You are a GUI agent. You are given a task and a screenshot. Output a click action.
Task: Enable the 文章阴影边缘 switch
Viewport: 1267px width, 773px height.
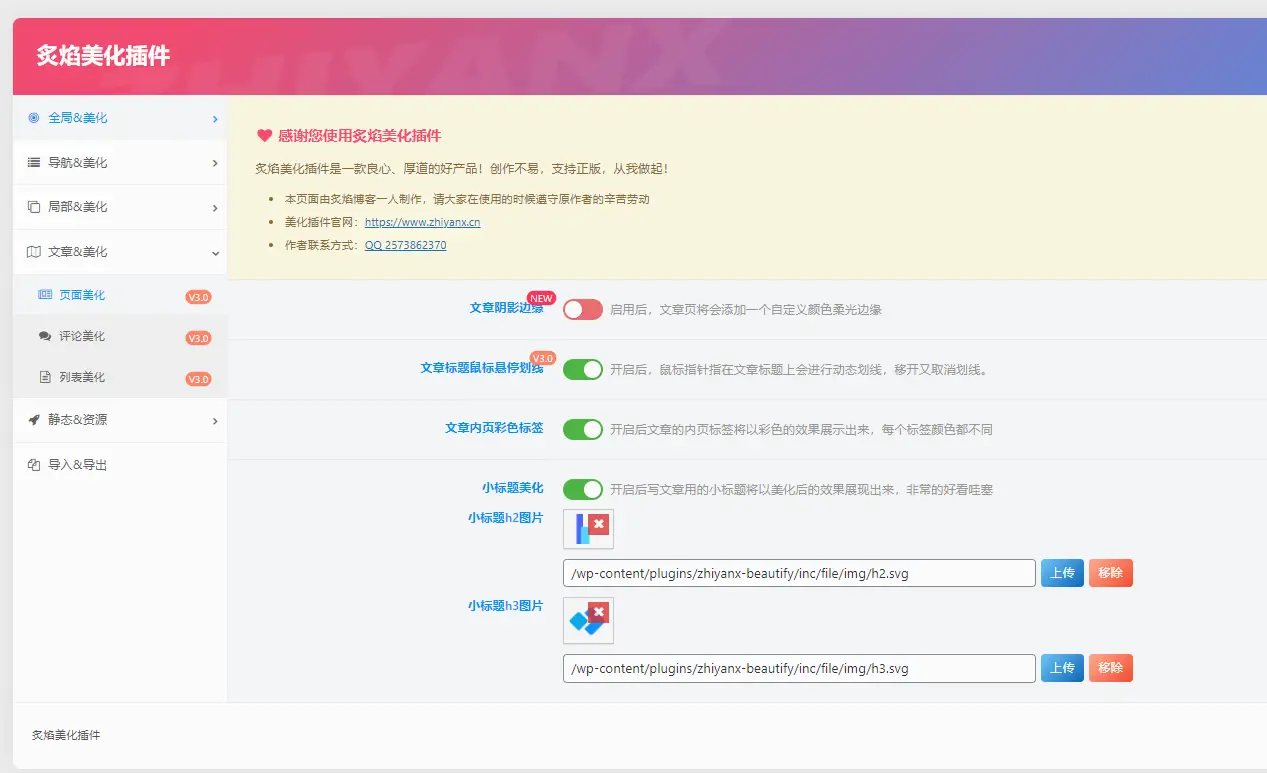(x=582, y=310)
